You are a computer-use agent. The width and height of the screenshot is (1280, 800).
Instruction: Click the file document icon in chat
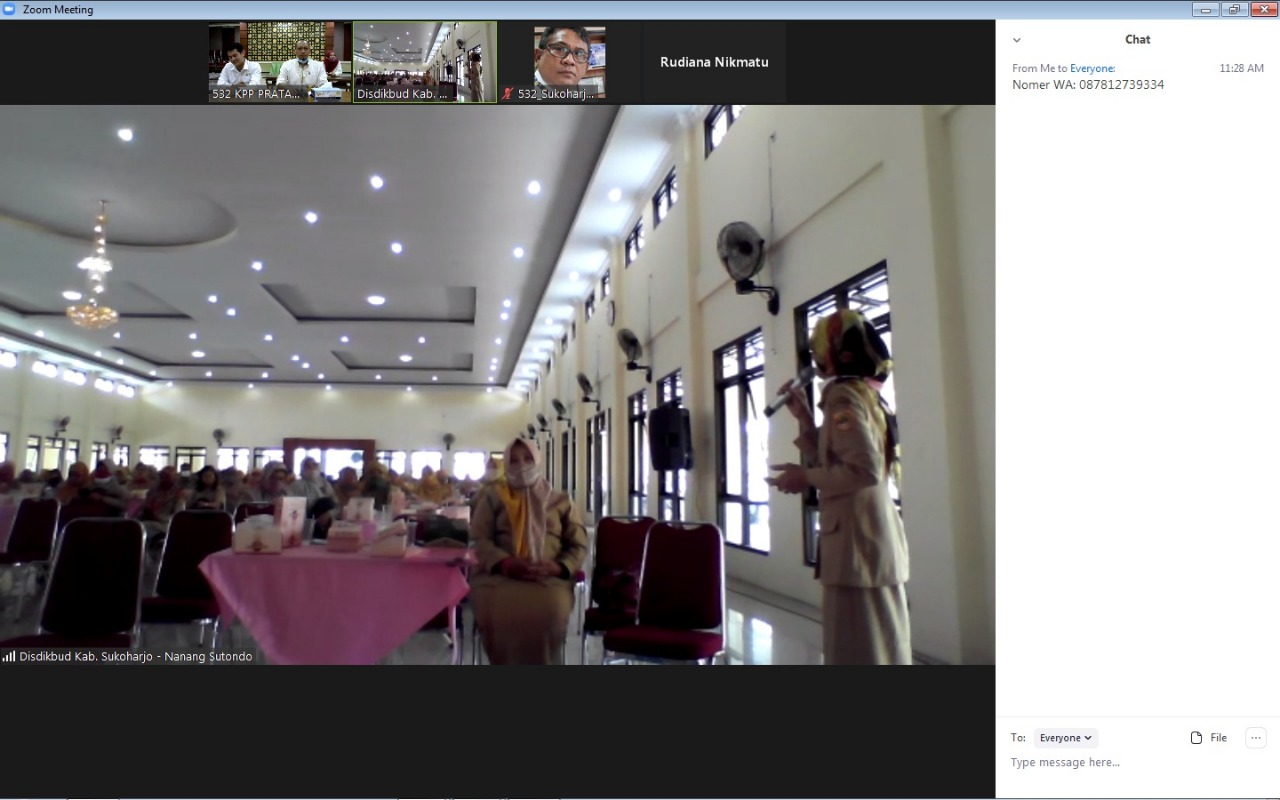1196,738
